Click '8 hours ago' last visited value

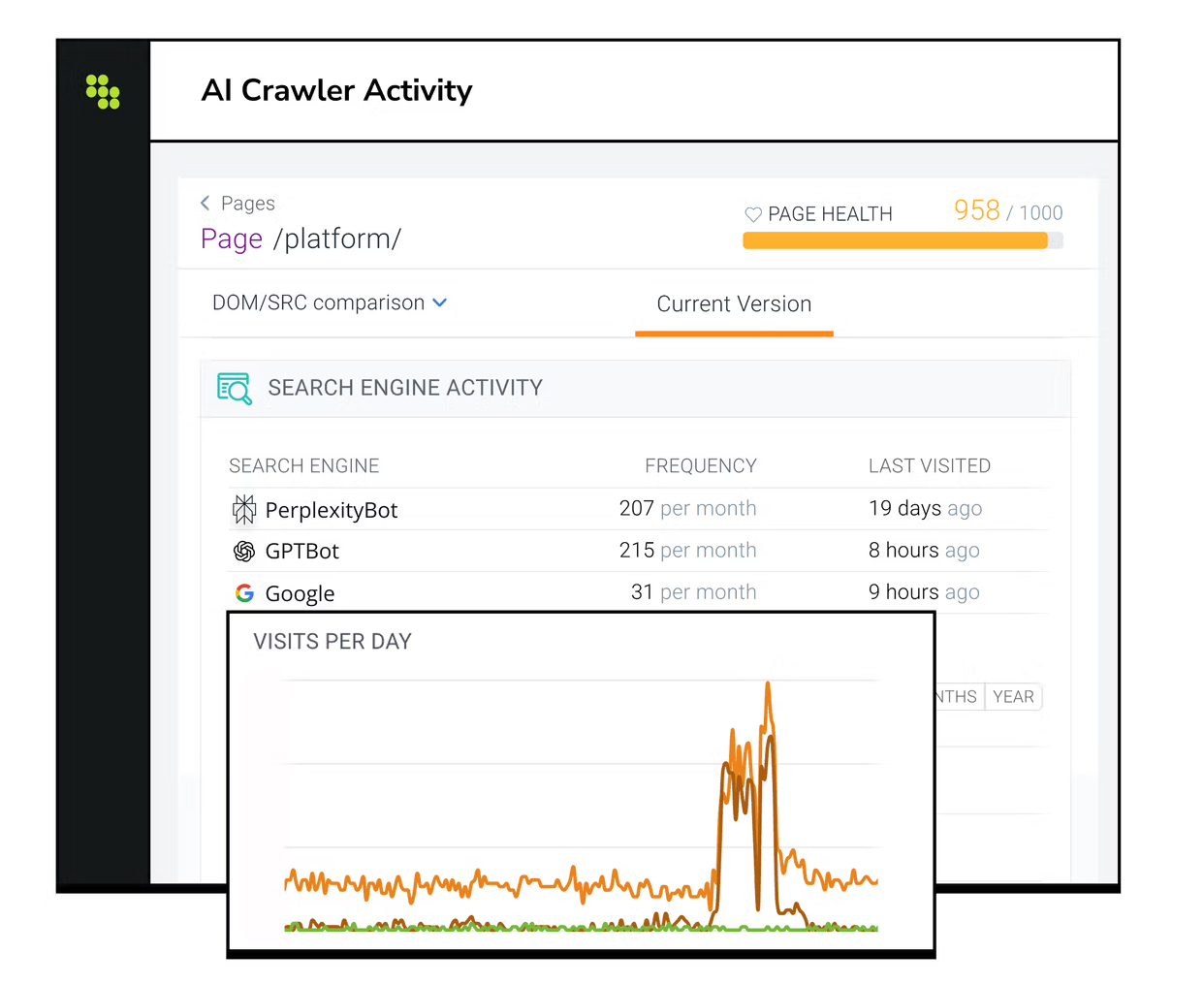[924, 550]
